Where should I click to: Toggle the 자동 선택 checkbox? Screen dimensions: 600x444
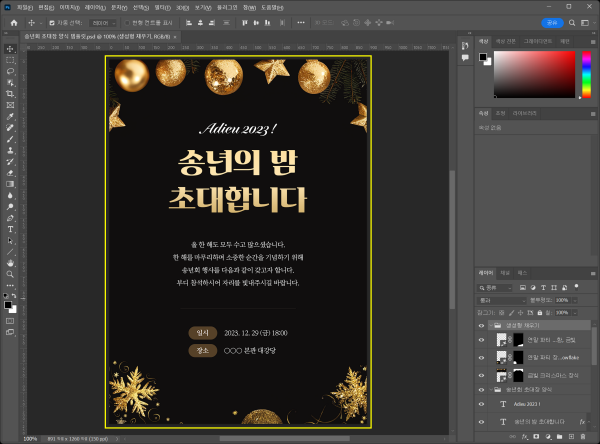point(50,22)
